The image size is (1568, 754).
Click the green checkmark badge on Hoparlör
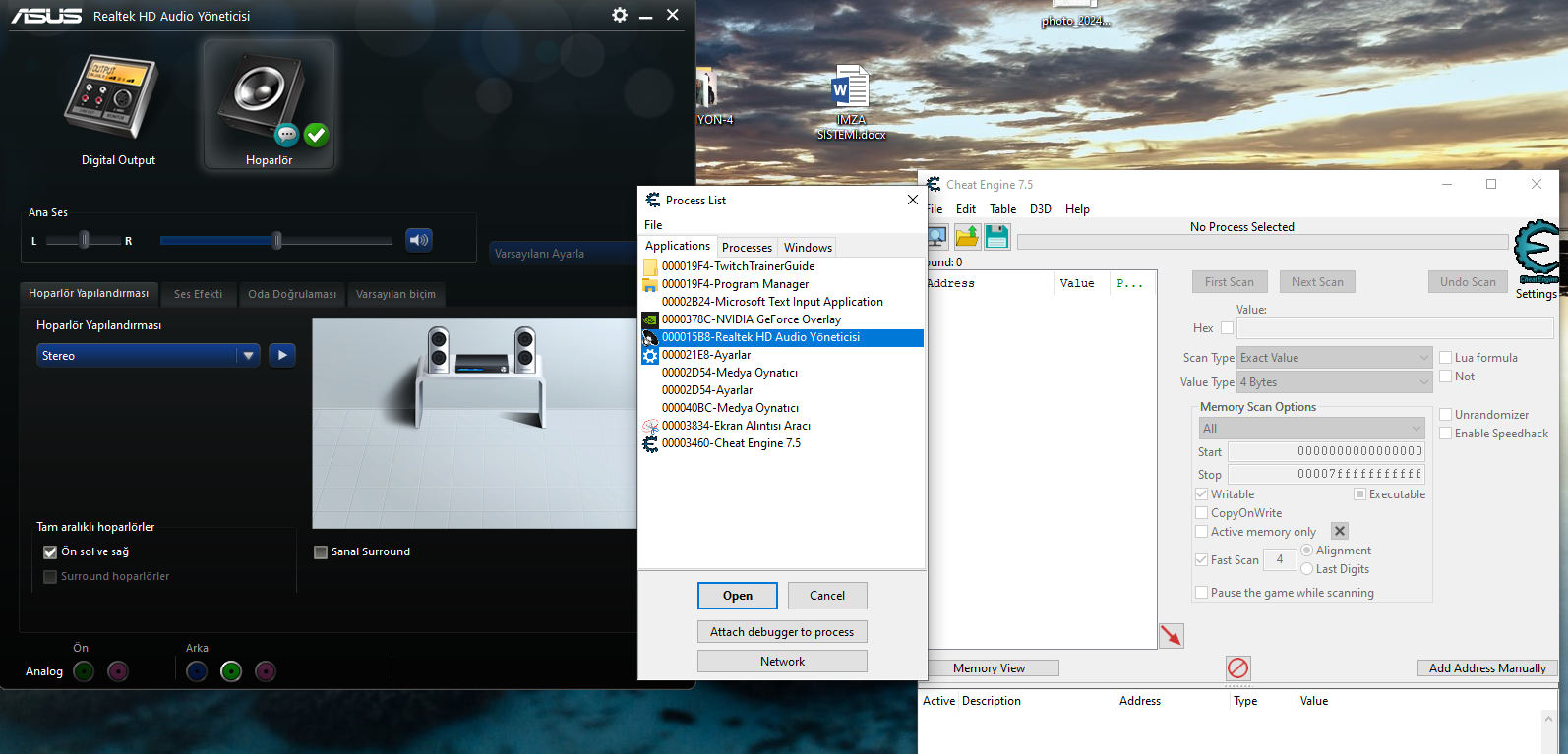point(316,135)
